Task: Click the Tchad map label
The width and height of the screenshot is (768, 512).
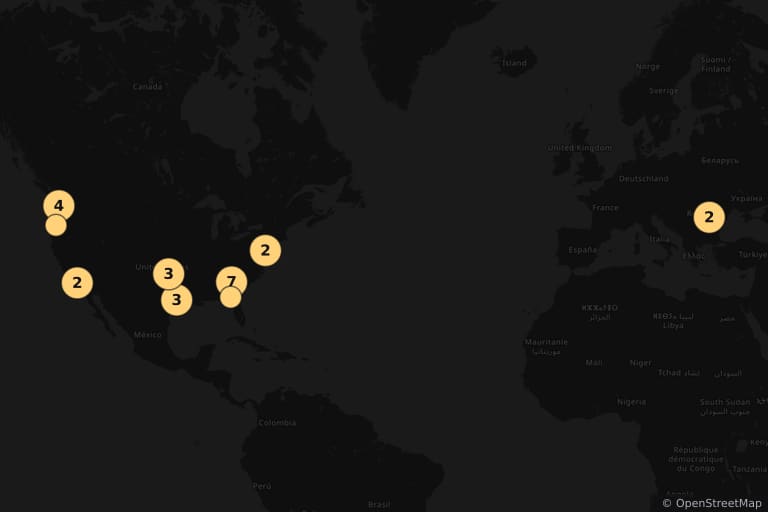Action: click(x=669, y=373)
